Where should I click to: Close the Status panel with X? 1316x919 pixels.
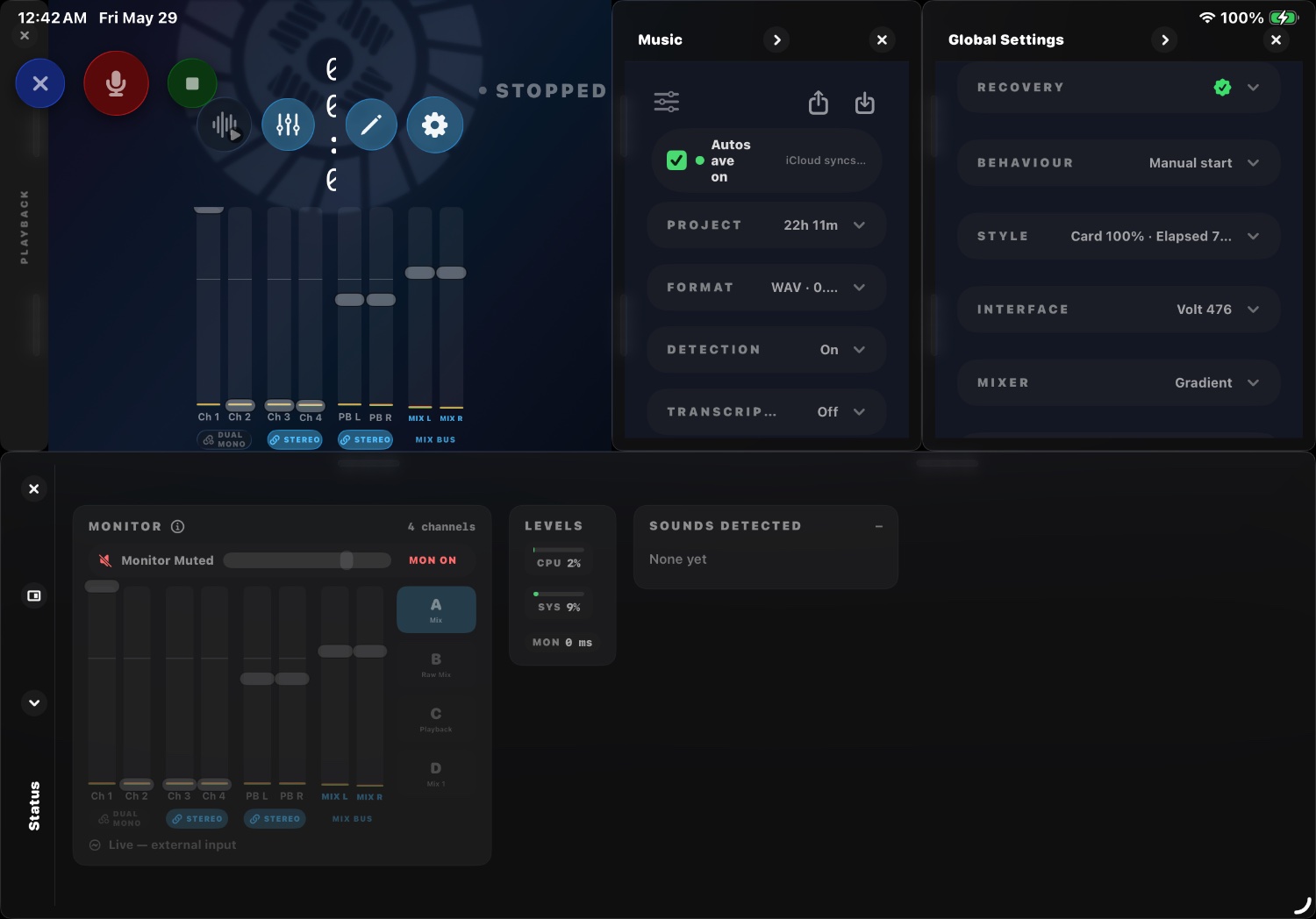(34, 488)
